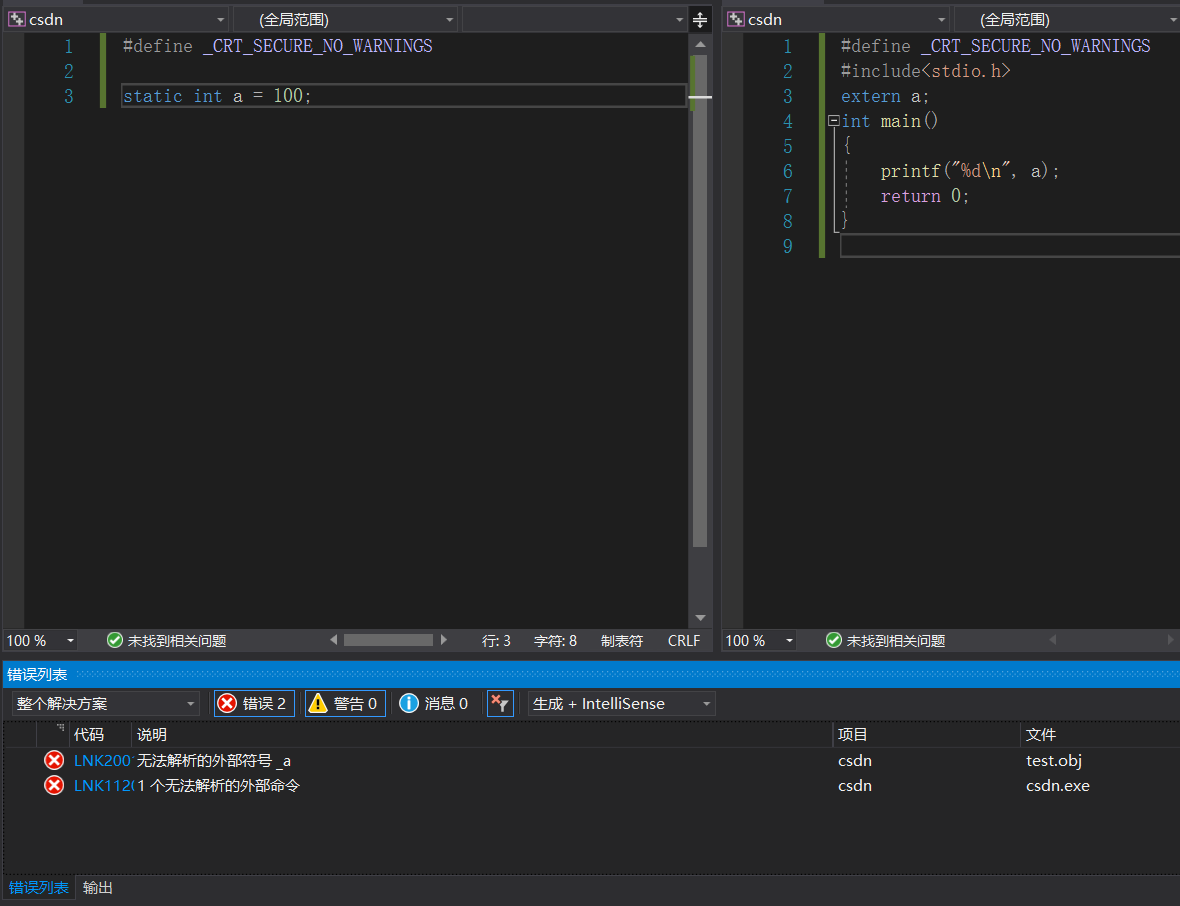Click the 行: 3 line indicator
Image resolution: width=1180 pixels, height=906 pixels.
pos(496,640)
